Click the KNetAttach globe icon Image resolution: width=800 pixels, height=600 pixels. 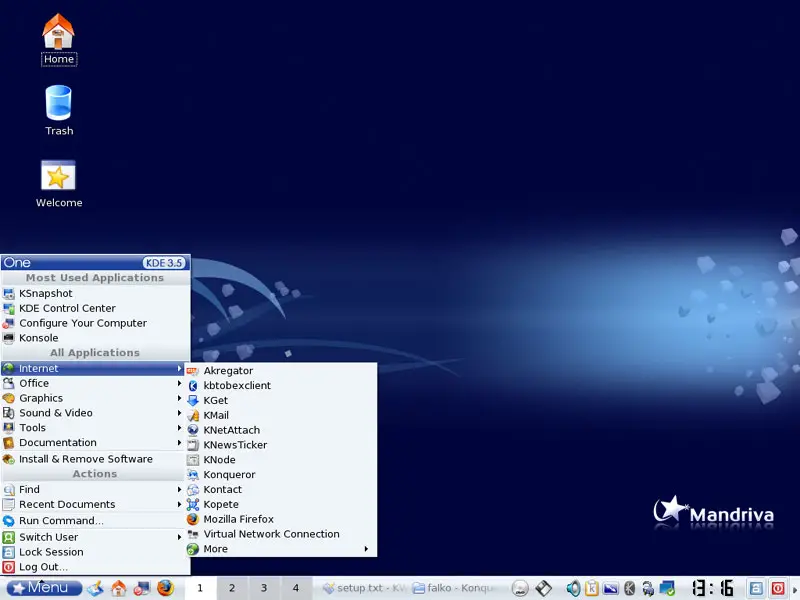point(192,430)
